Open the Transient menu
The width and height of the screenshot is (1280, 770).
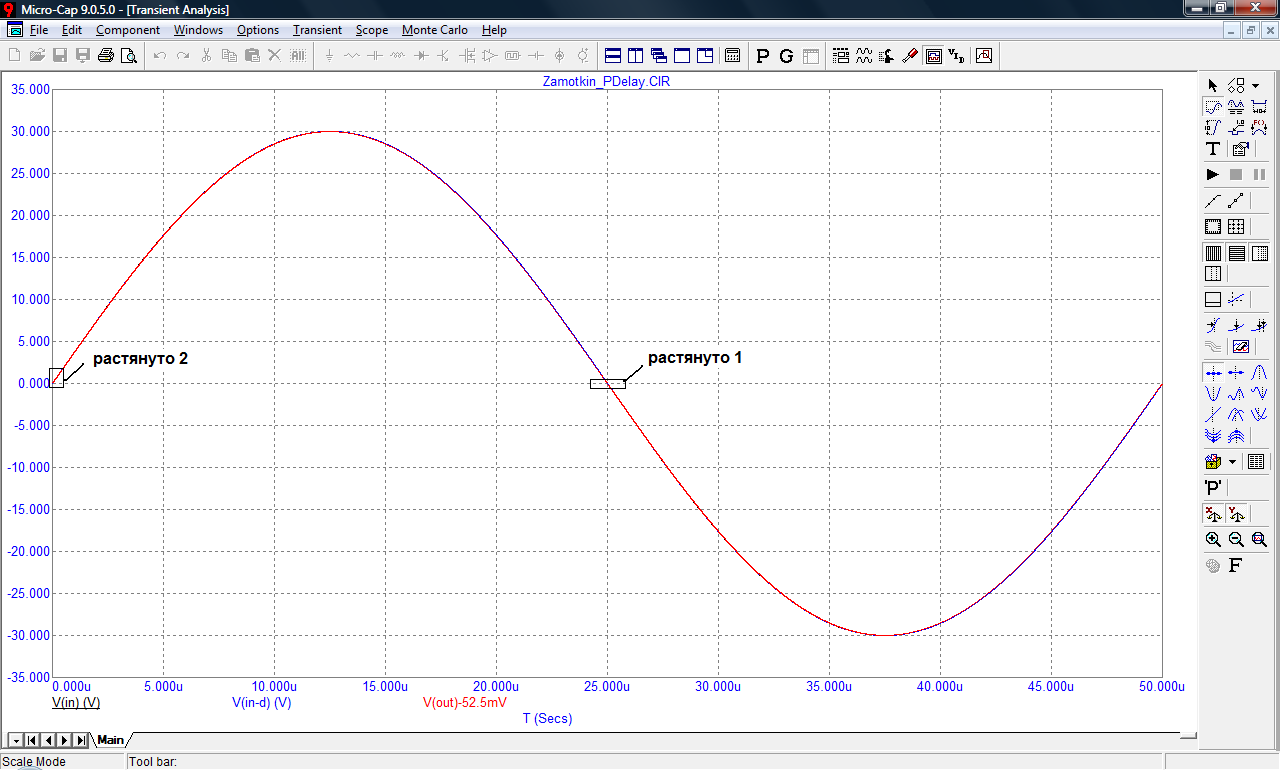(x=317, y=30)
